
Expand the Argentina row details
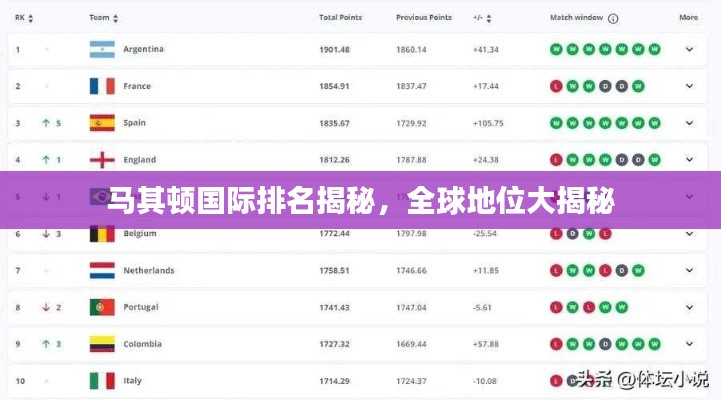[689, 49]
